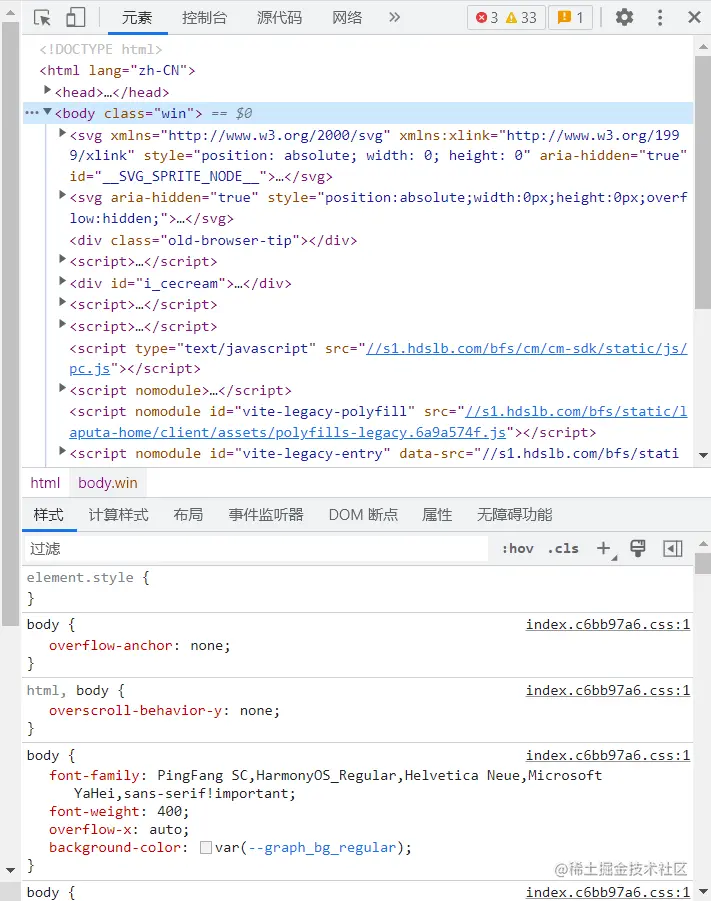Click the background-color swatch for --graph_bg_regular
The image size is (711, 901).
206,848
